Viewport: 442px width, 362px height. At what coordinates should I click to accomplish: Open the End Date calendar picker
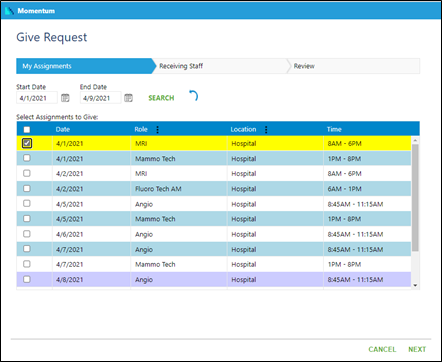128,98
